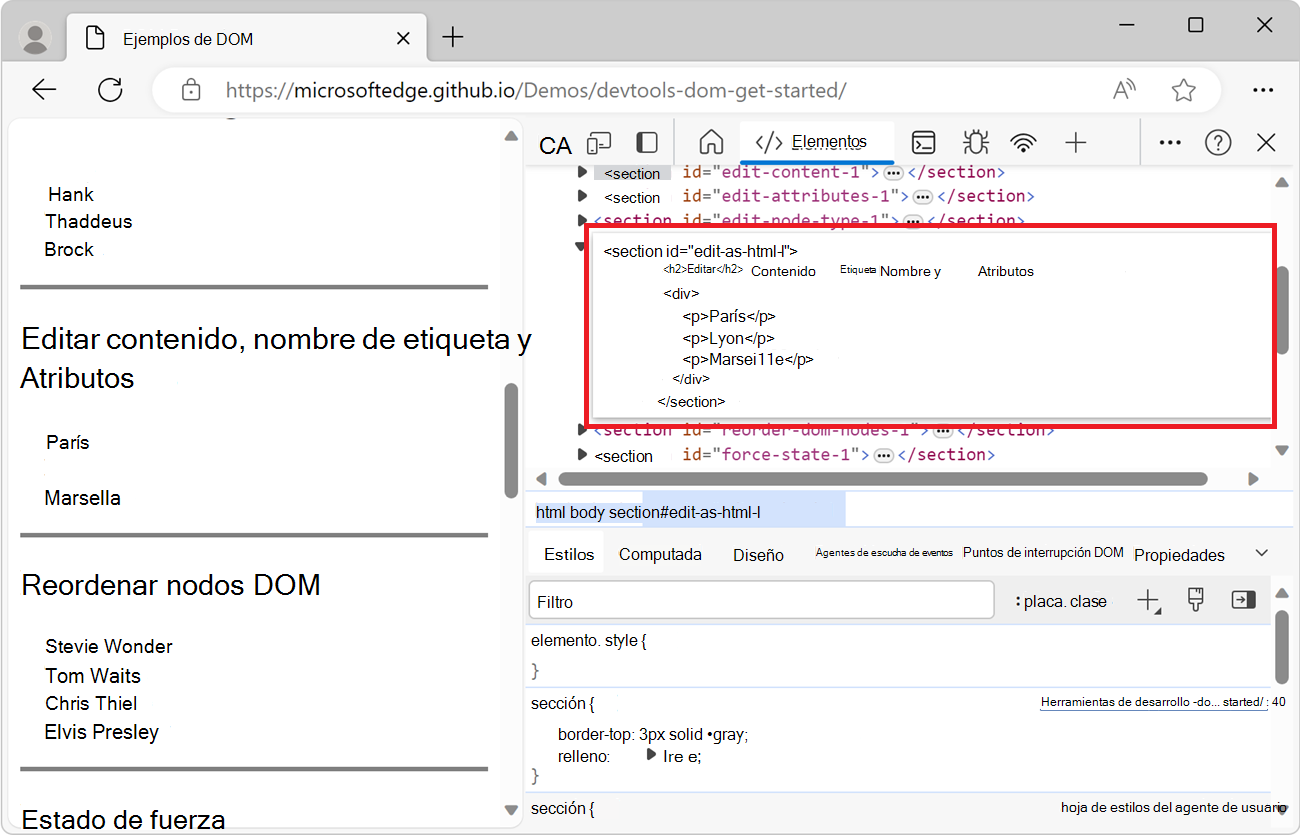Switch to the Computada tab
The width and height of the screenshot is (1300, 835).
(659, 553)
